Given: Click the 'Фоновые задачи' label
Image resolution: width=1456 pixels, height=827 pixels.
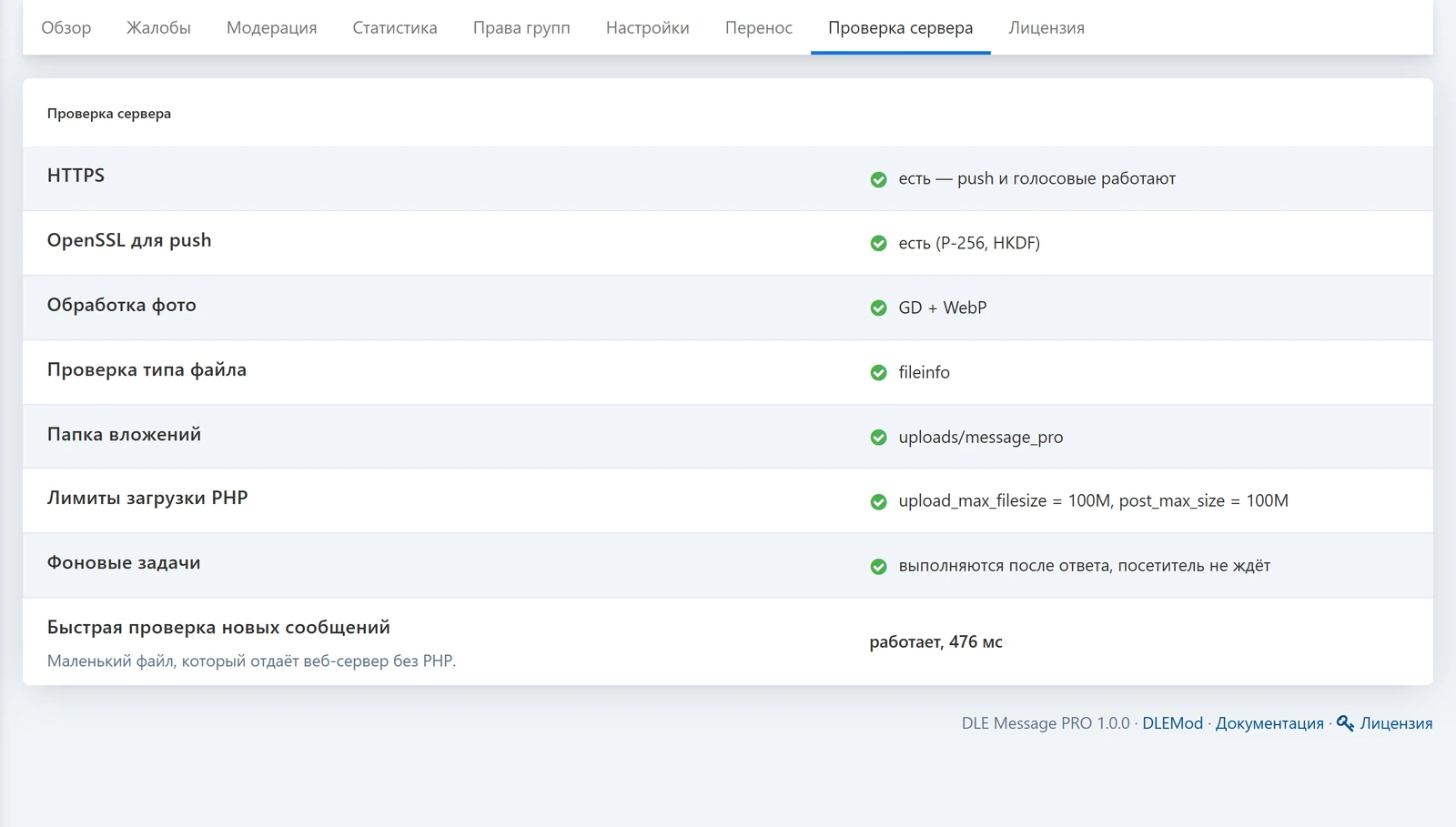Looking at the screenshot, I should click(124, 562).
